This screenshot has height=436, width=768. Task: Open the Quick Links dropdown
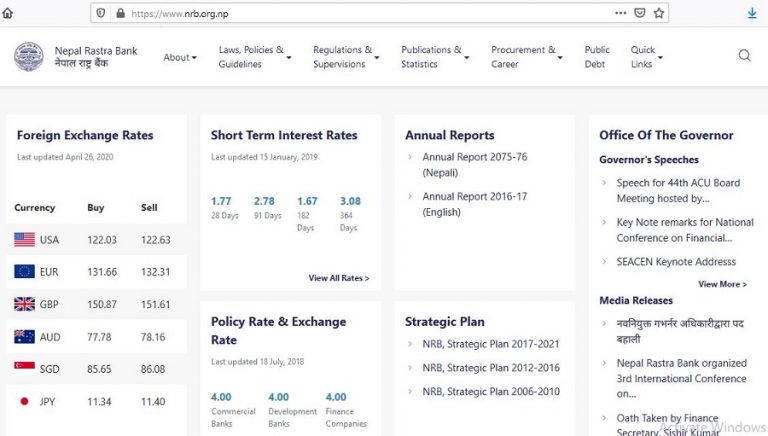[646, 57]
